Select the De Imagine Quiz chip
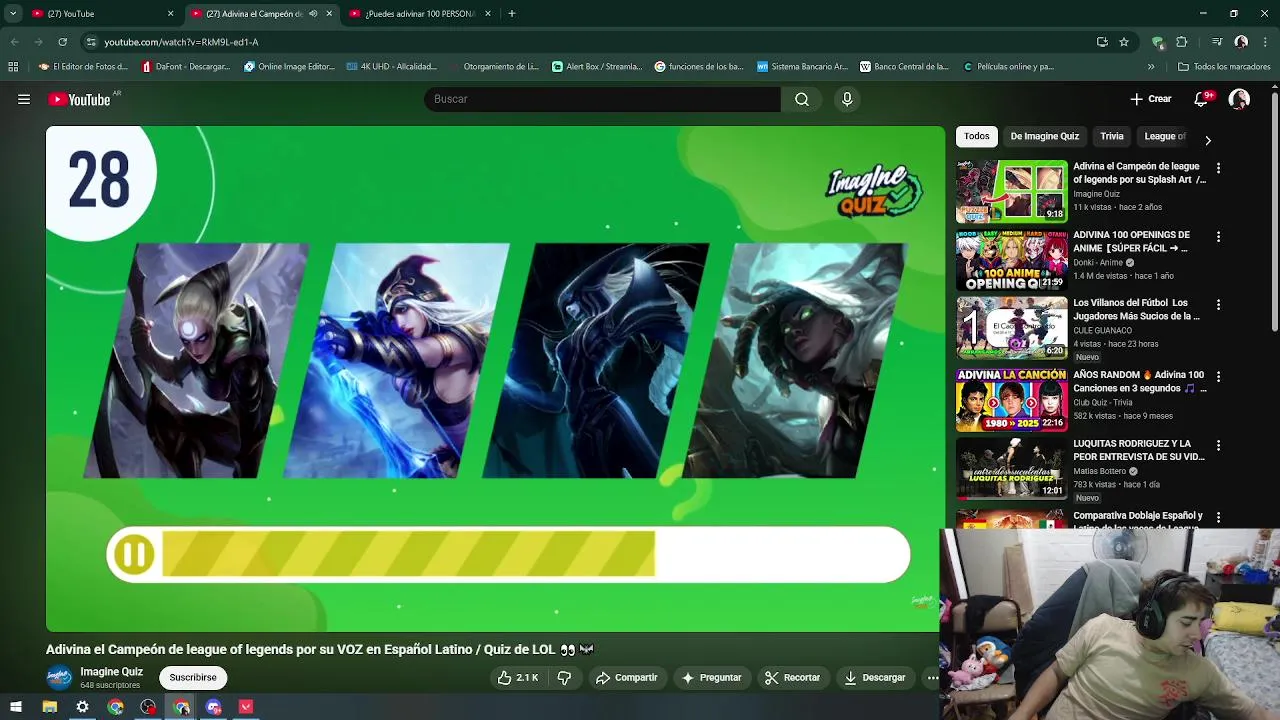Viewport: 1280px width, 720px height. point(1045,137)
